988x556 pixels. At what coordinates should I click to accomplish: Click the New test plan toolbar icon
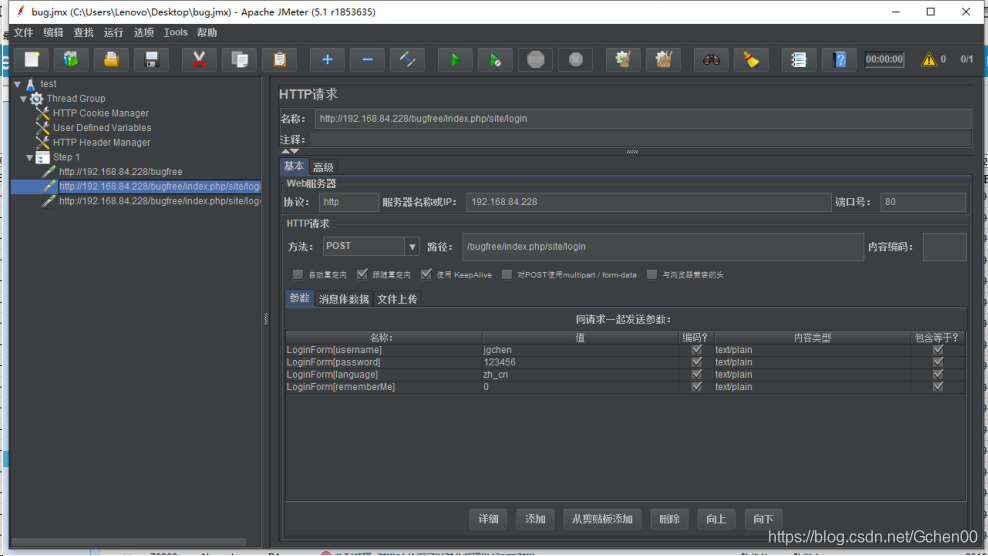tap(32, 59)
